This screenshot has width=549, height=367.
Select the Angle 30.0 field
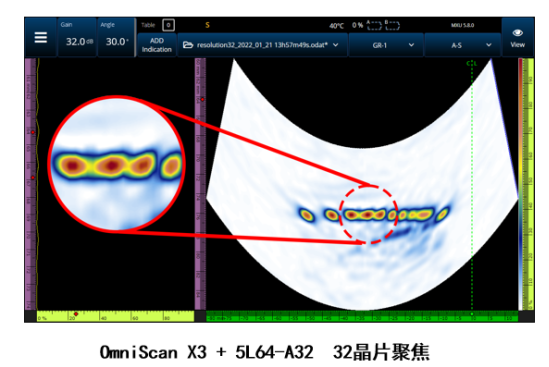click(116, 37)
